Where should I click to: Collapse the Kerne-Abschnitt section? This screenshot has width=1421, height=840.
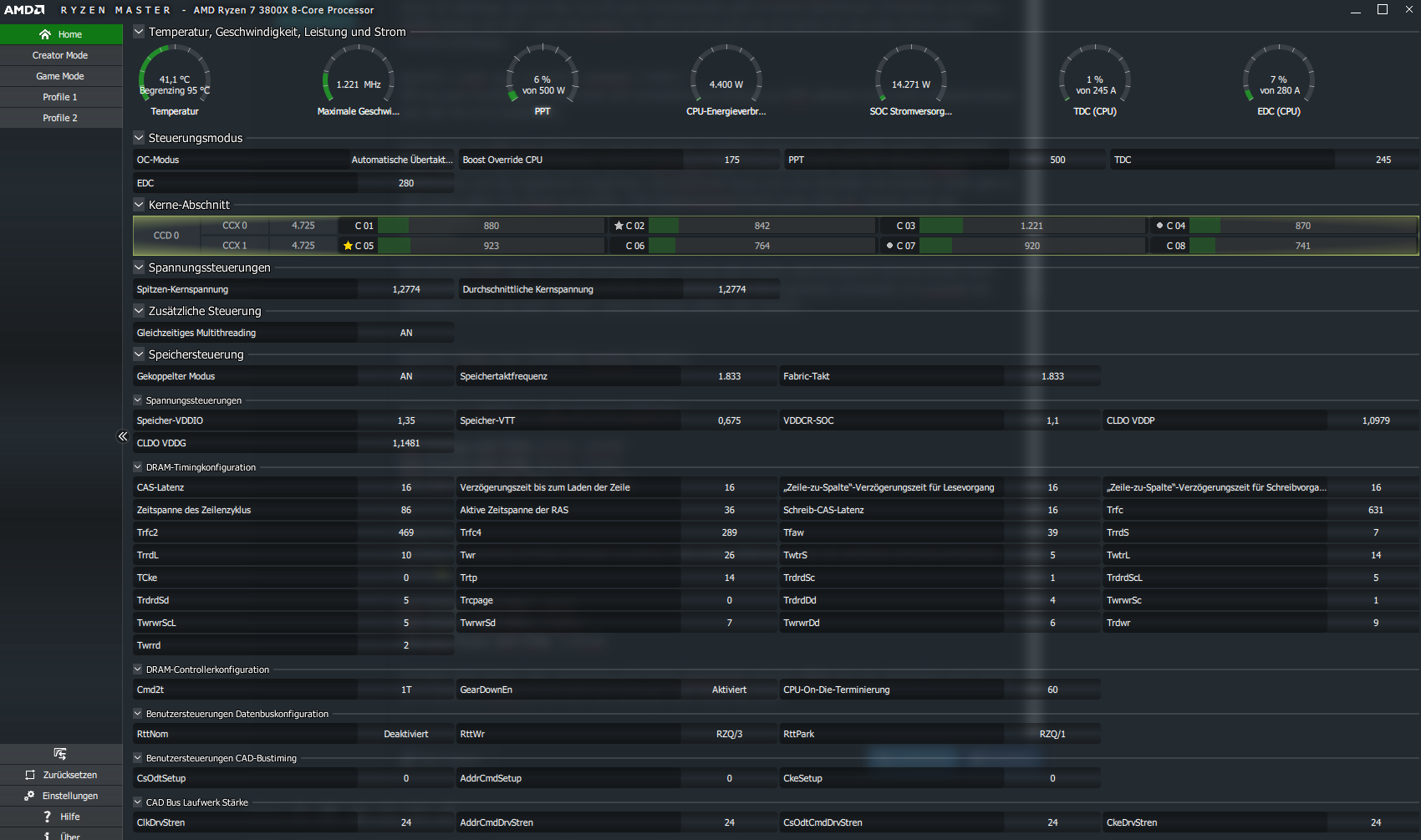[139, 205]
